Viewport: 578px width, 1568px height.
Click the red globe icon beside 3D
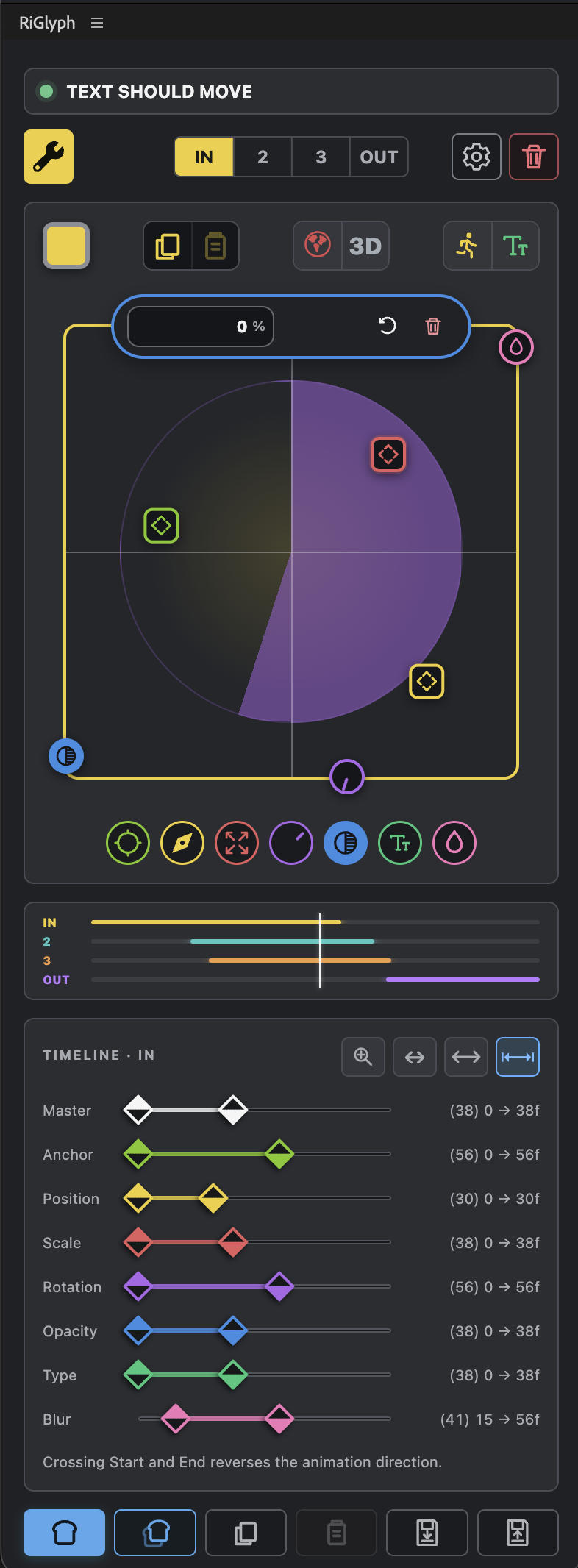point(318,246)
